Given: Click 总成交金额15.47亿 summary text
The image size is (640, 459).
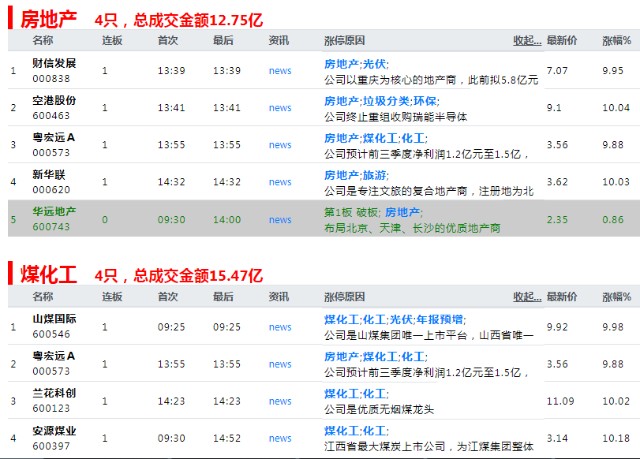Looking at the screenshot, I should point(198,276).
